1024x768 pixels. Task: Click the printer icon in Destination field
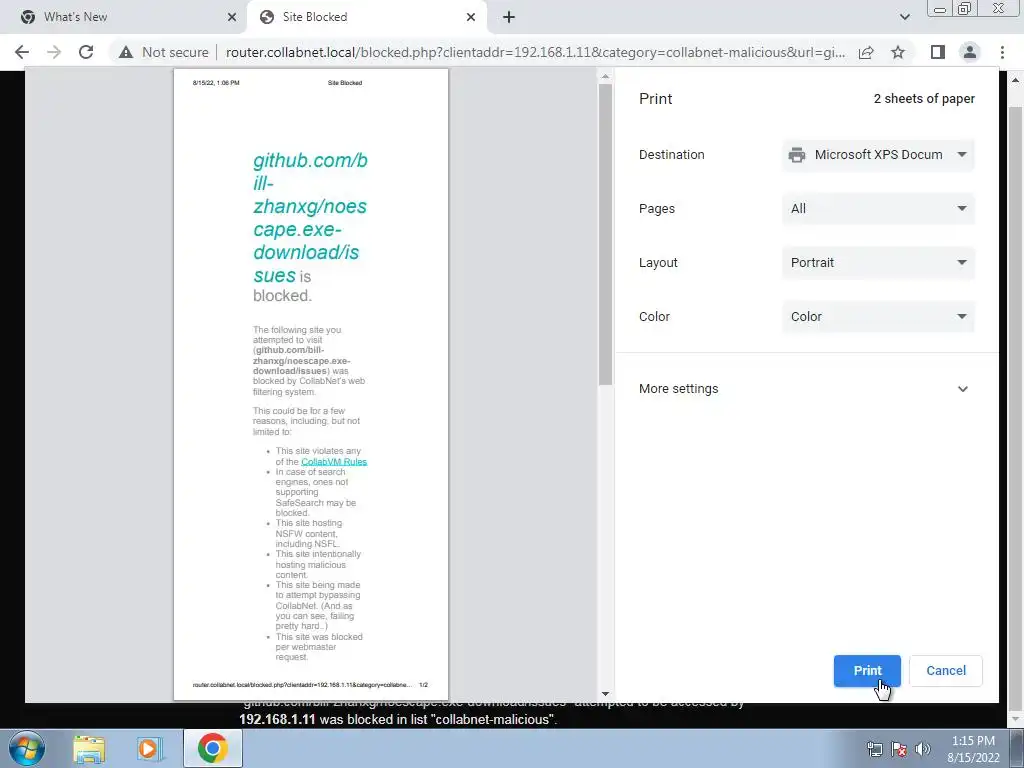(x=797, y=155)
